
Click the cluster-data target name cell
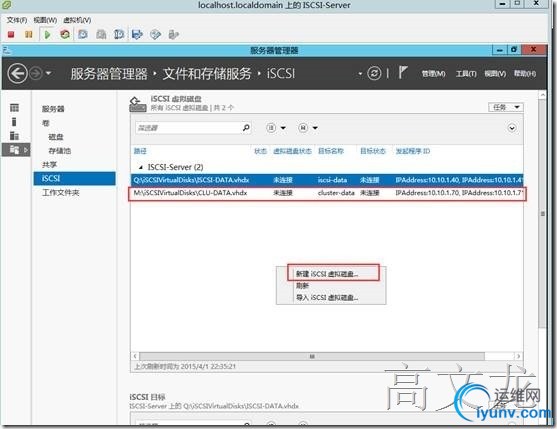336,193
